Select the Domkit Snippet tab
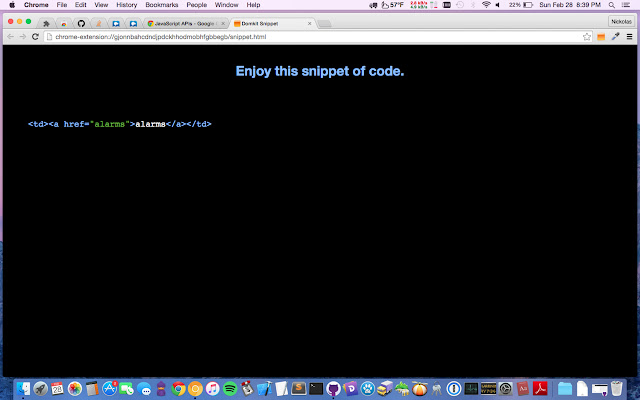Viewport: 640px width, 400px height. (x=269, y=24)
